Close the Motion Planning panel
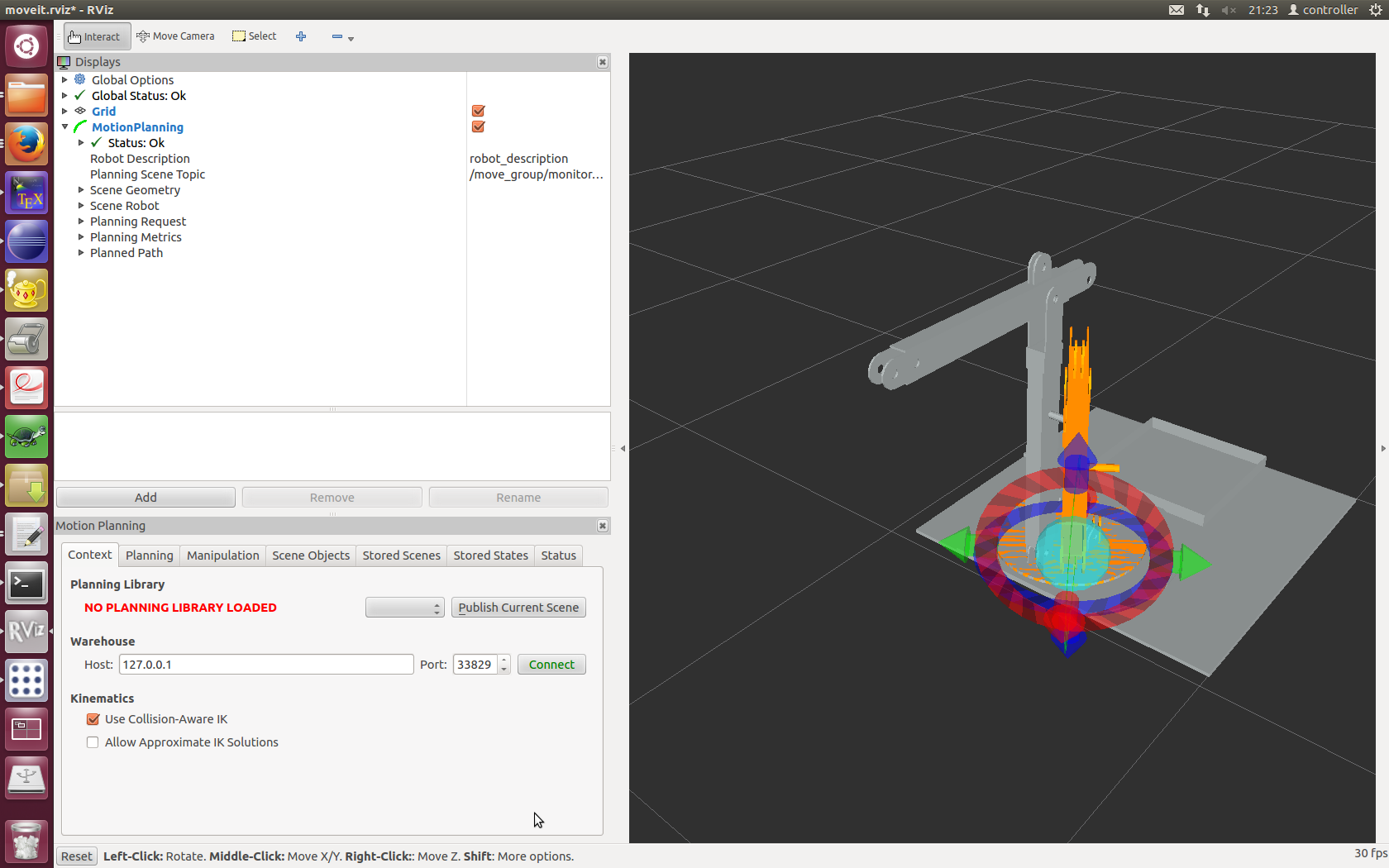 tap(603, 526)
